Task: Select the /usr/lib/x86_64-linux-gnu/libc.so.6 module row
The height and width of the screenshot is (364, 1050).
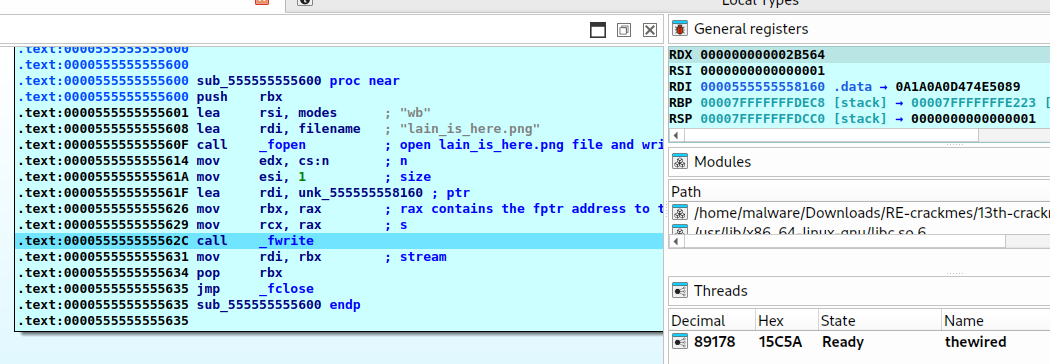Action: (859, 230)
